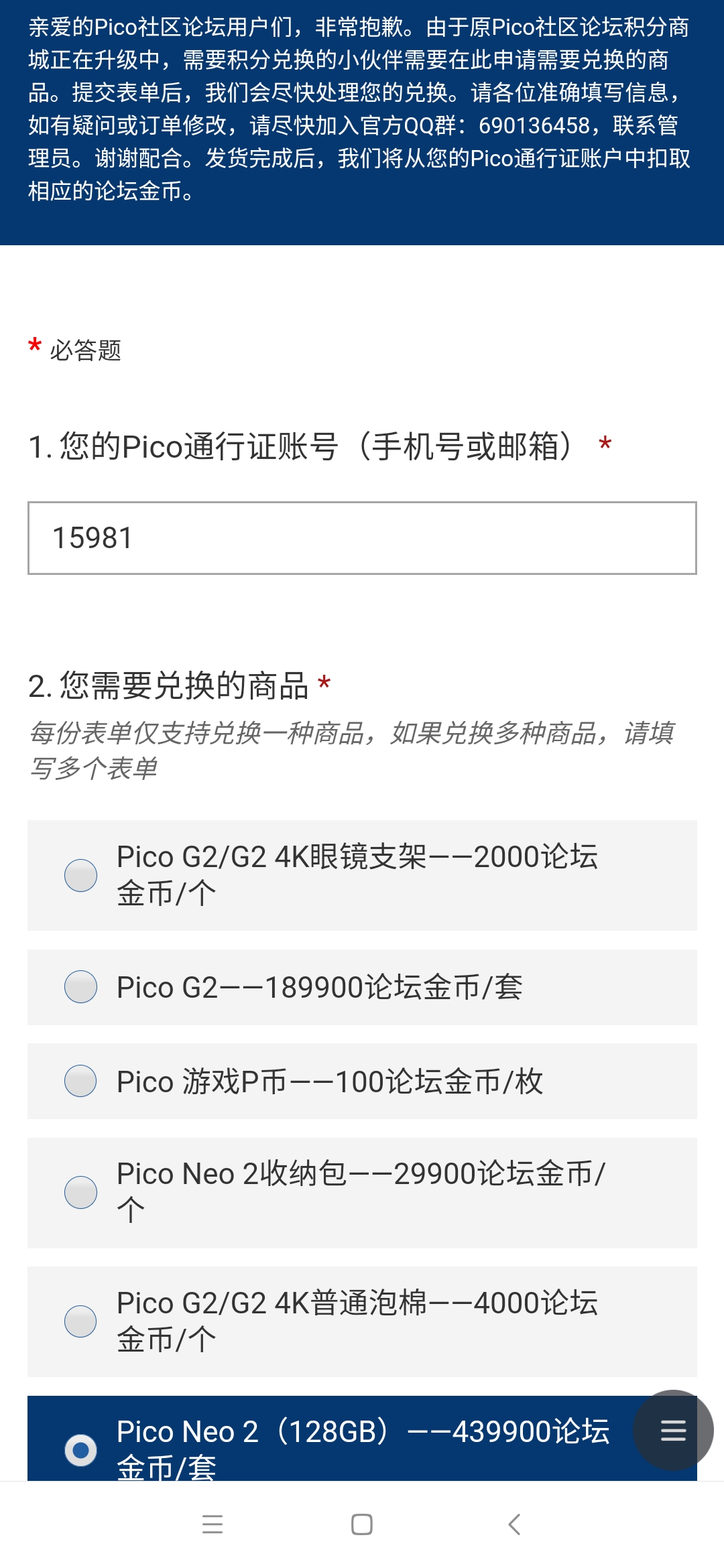Viewport: 724px width, 1568px height.
Task: Choose Pico Neo 2 (128GB) radio option
Action: [80, 1450]
